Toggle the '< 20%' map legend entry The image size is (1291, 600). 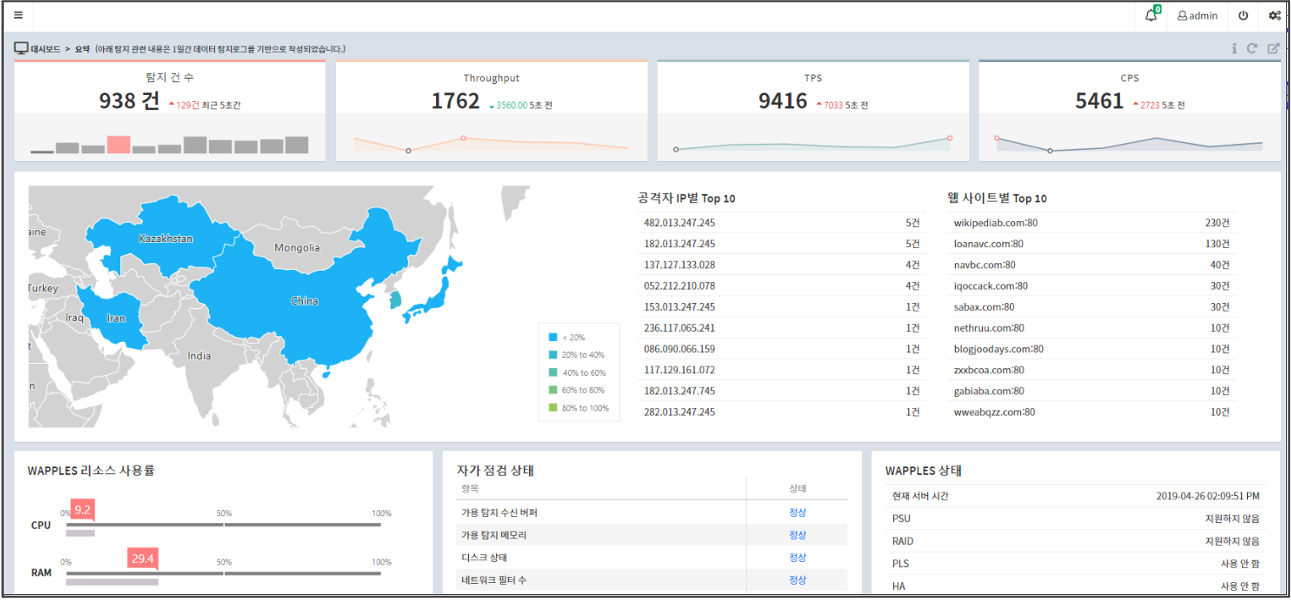[566, 337]
